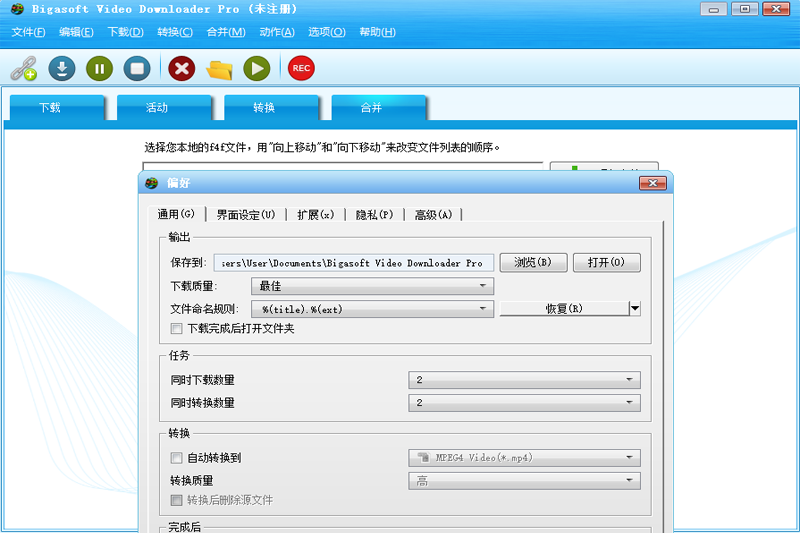The height and width of the screenshot is (533, 800).
Task: Open 合并(M) menu
Action: click(226, 32)
